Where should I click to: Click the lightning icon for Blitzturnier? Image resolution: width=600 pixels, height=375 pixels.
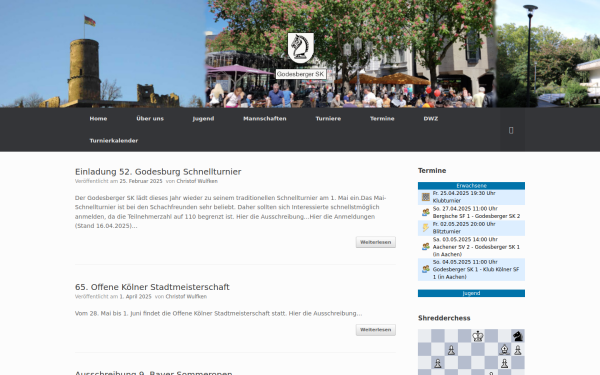click(426, 228)
